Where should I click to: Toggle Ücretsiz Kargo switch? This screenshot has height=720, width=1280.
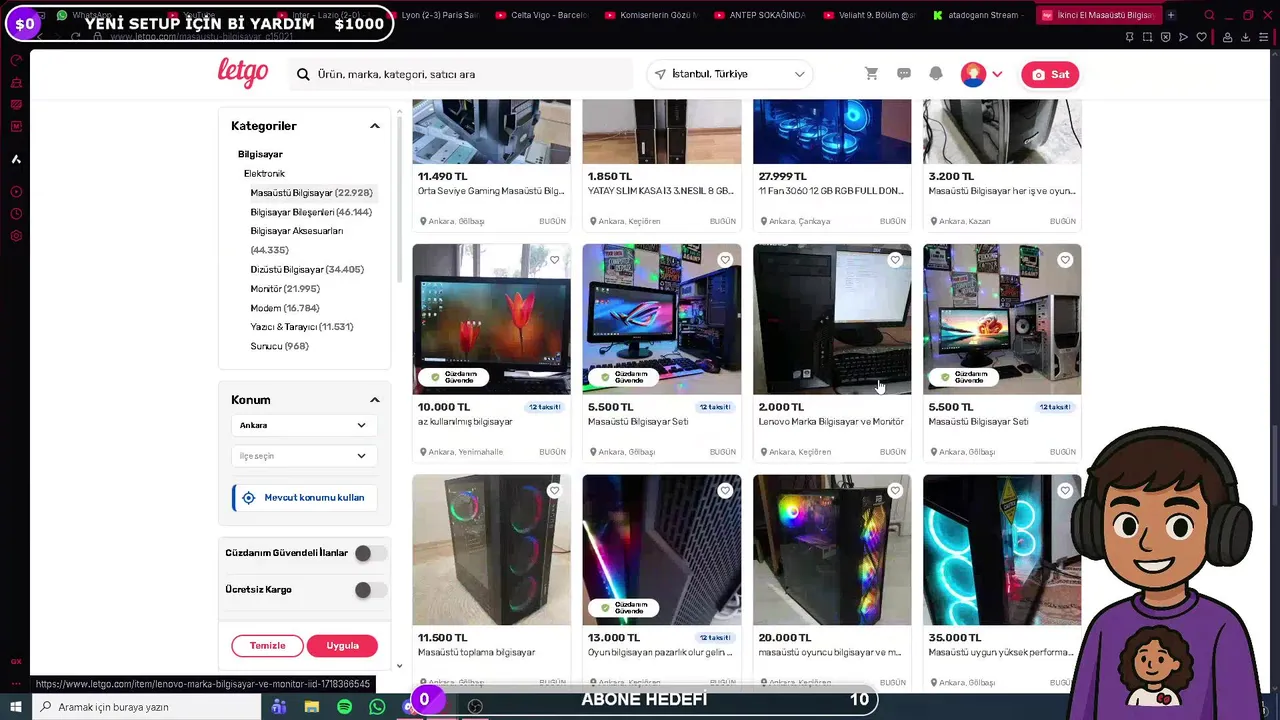370,590
